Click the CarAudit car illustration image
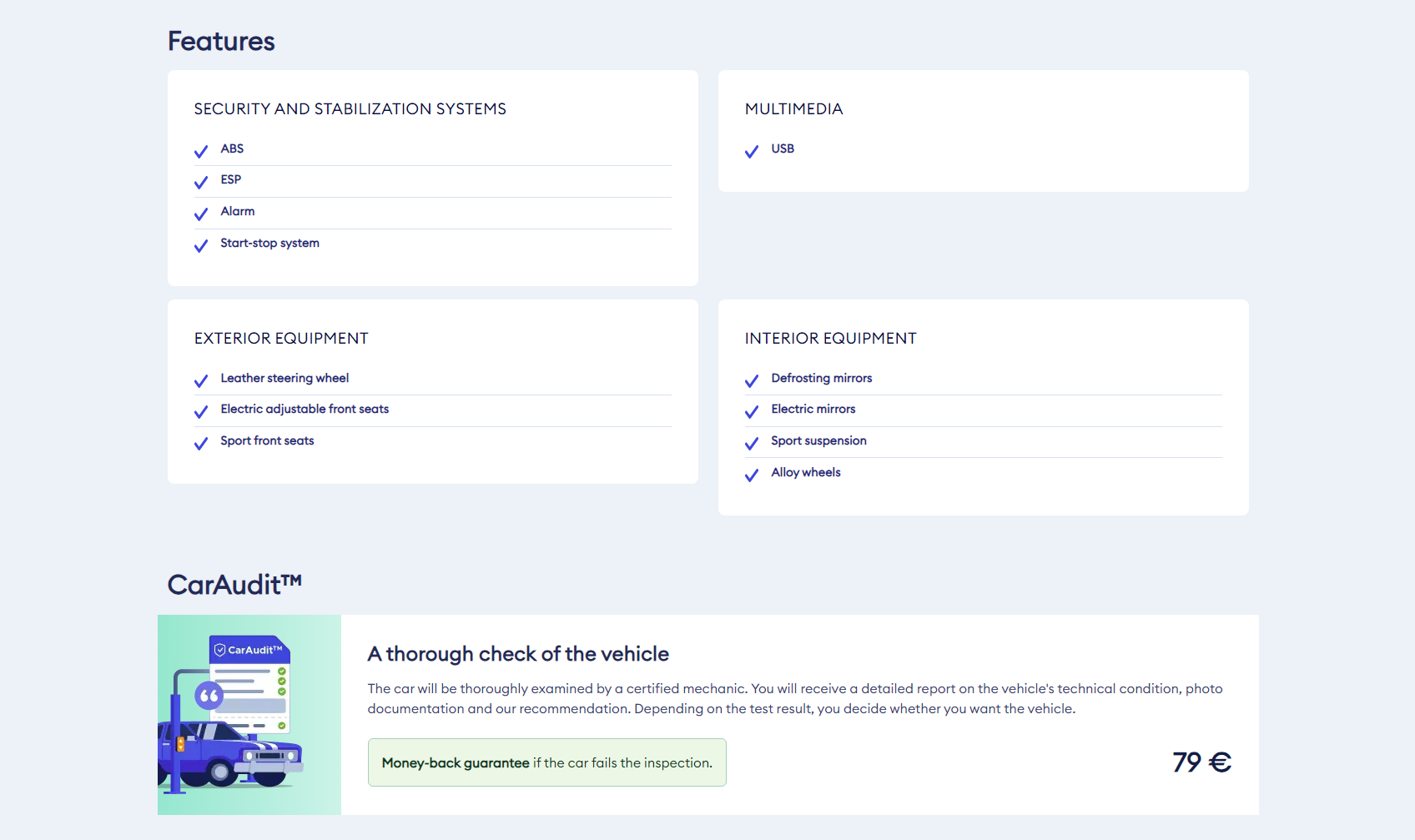This screenshot has width=1415, height=840. point(249,715)
